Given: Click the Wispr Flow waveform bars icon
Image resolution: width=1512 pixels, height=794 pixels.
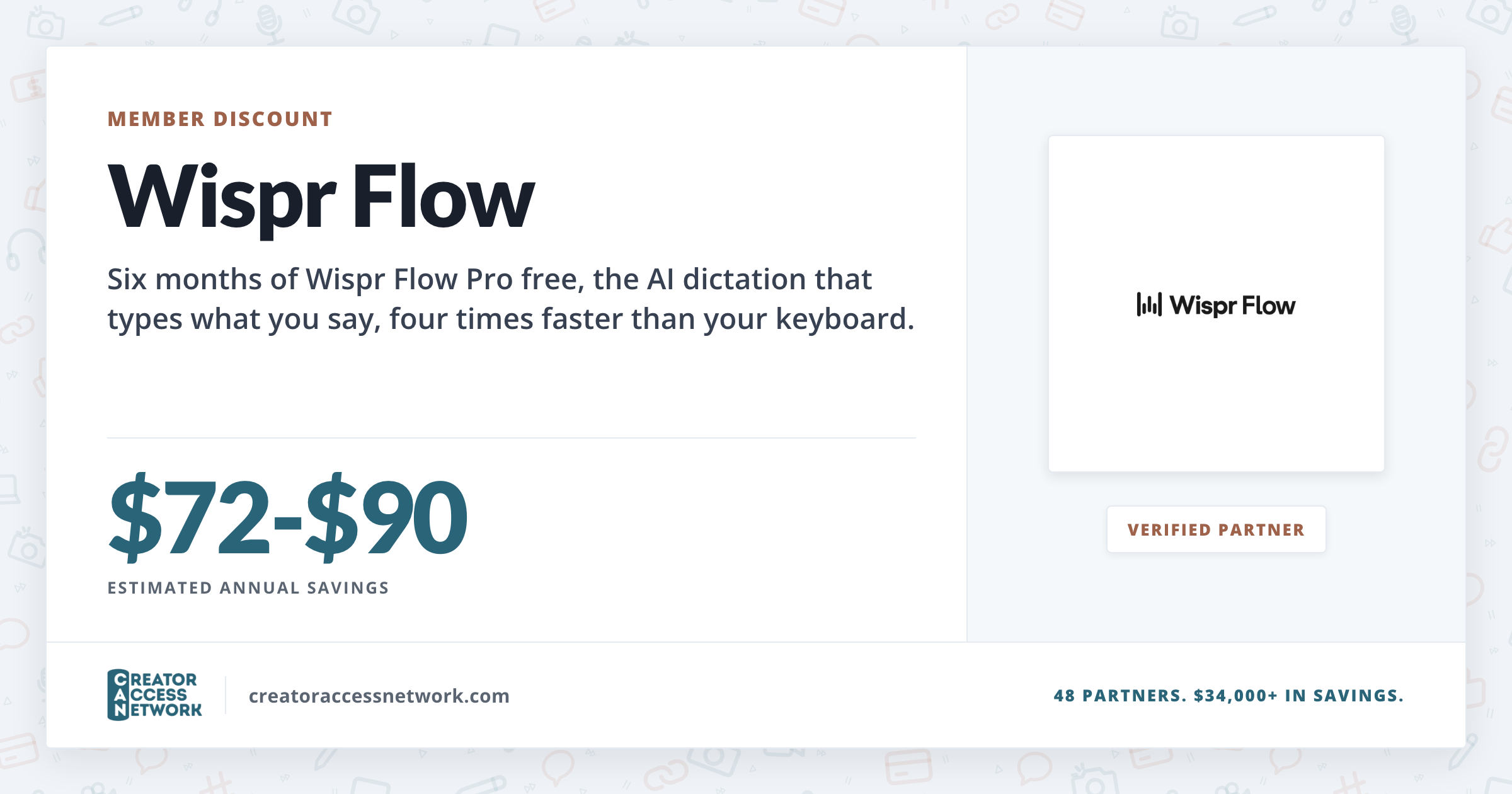Looking at the screenshot, I should pyautogui.click(x=1149, y=304).
